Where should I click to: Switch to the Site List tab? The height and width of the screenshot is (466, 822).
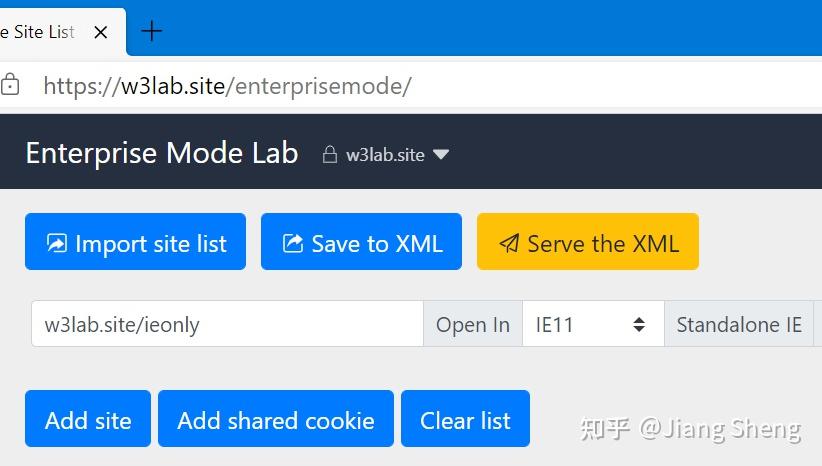coord(40,32)
